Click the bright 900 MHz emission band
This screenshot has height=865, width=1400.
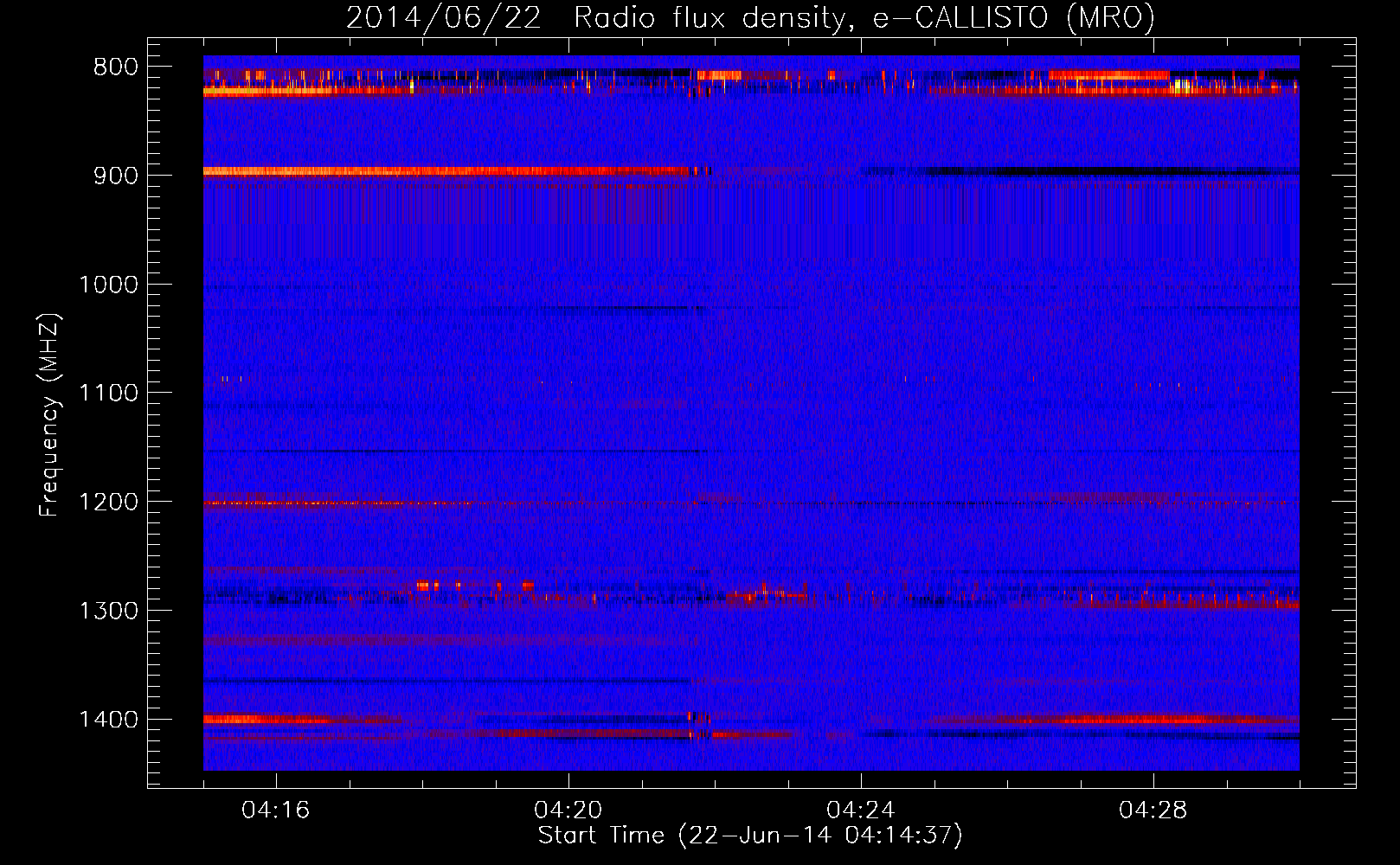point(446,171)
